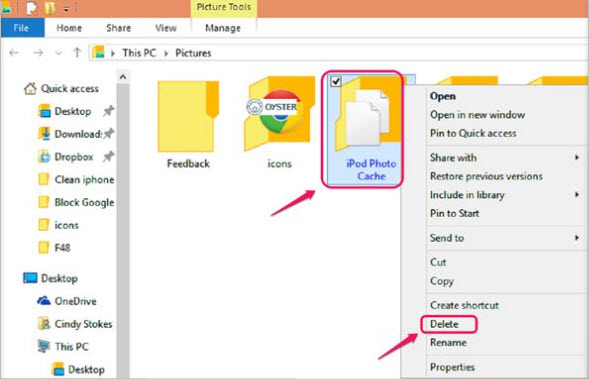Click the This PC computer icon in sidebar

coord(44,346)
